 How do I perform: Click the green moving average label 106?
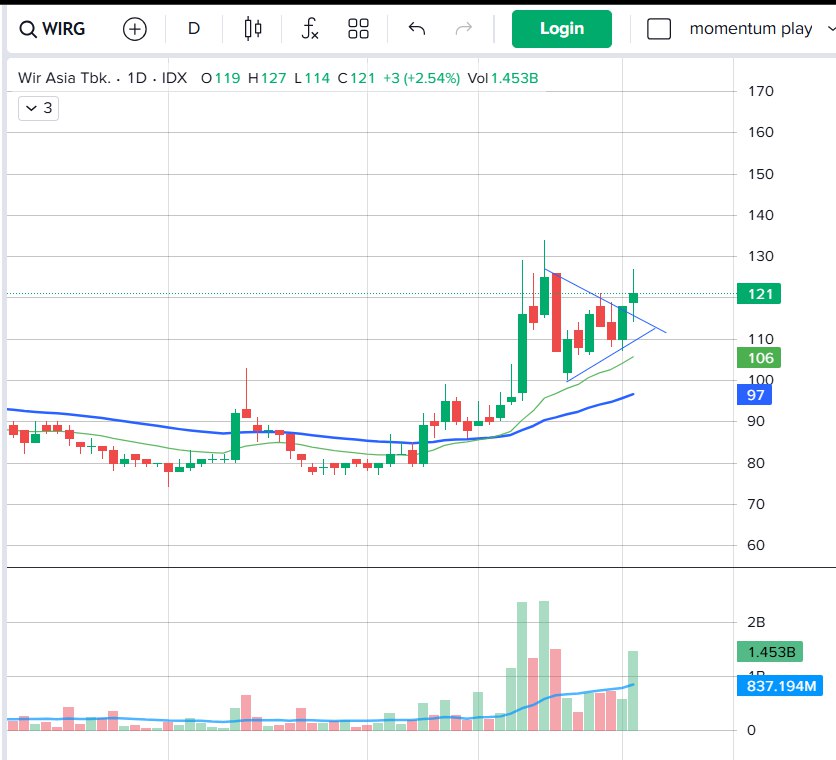759,358
